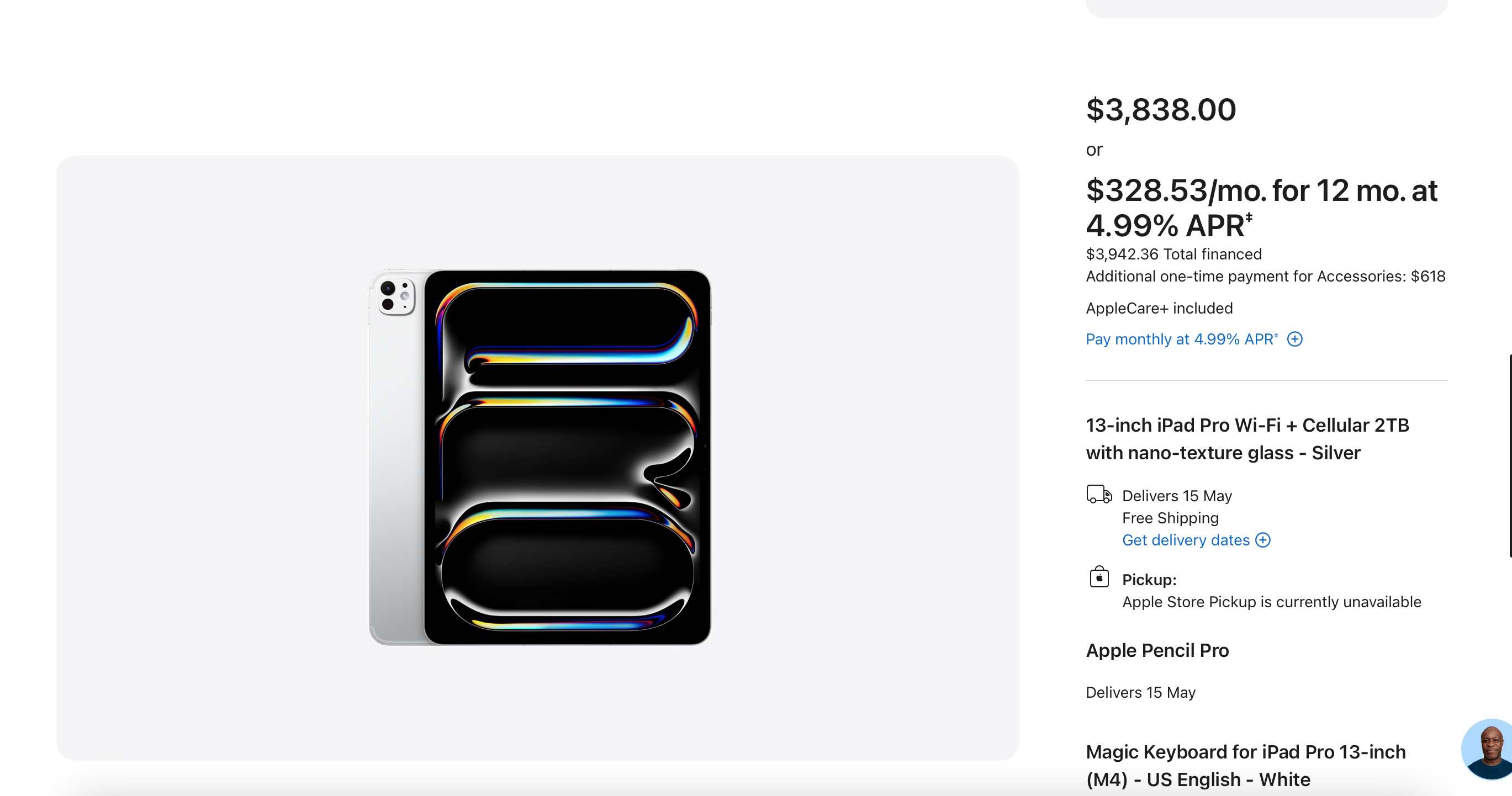Click the AppleCare+ included text
This screenshot has height=796, width=1512.
click(1159, 308)
